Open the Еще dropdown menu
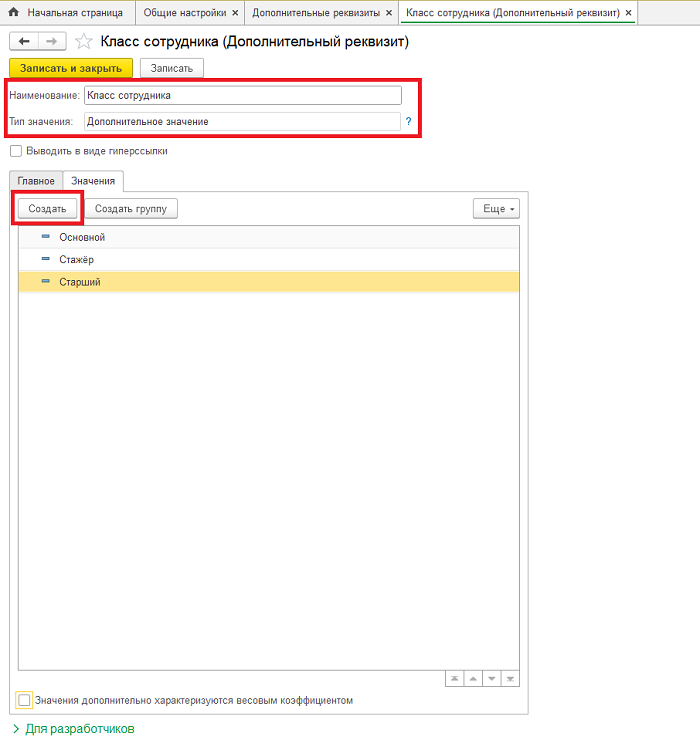The width and height of the screenshot is (700, 740). pos(496,209)
